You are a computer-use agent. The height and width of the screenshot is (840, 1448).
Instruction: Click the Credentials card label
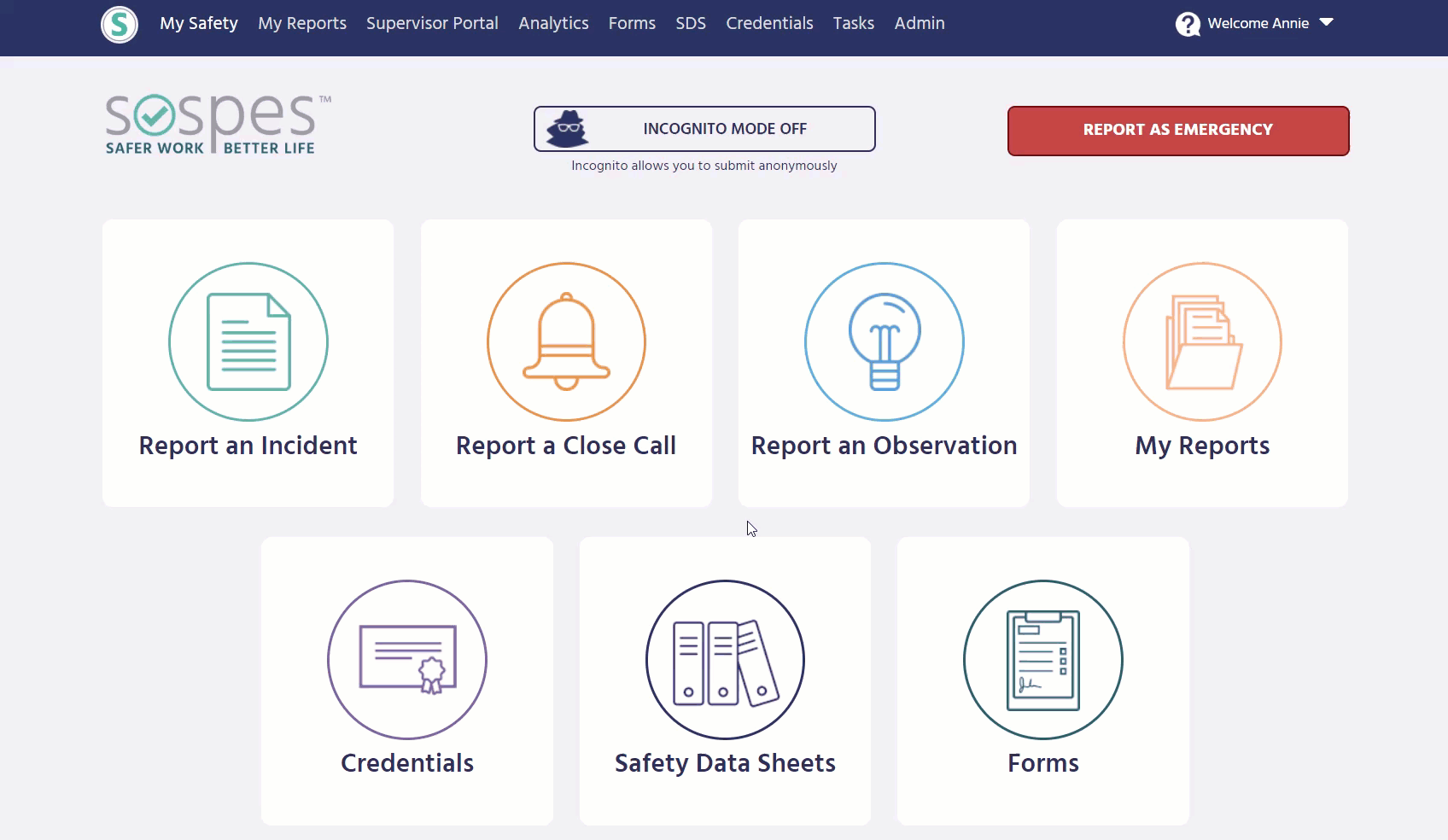pos(407,763)
